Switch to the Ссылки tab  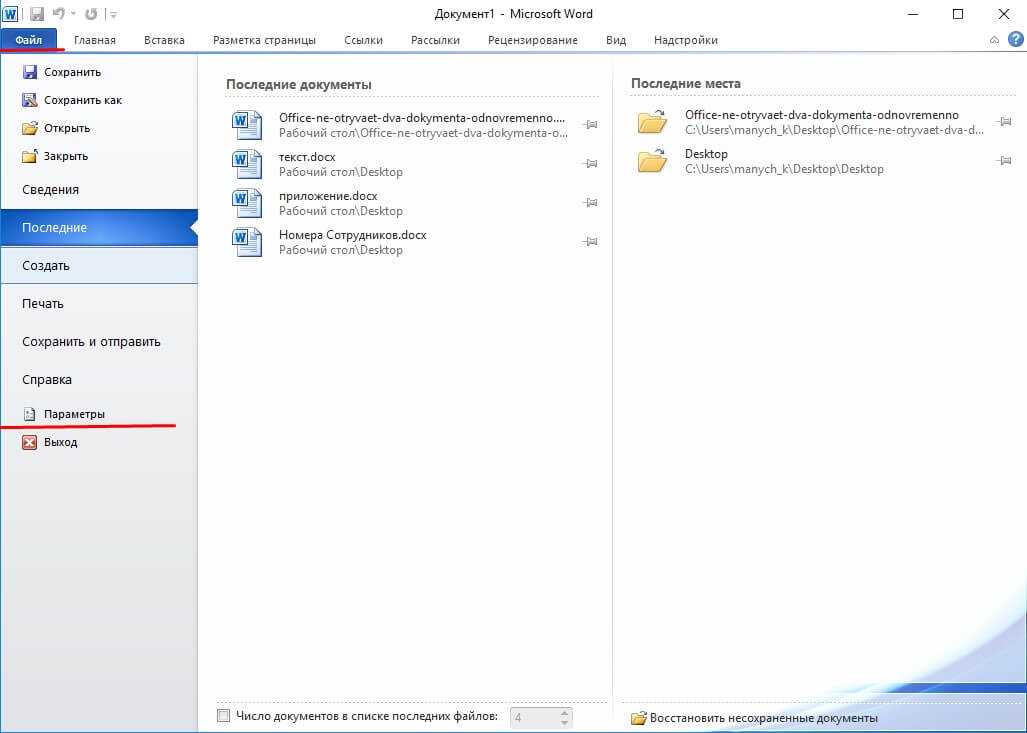tap(363, 40)
